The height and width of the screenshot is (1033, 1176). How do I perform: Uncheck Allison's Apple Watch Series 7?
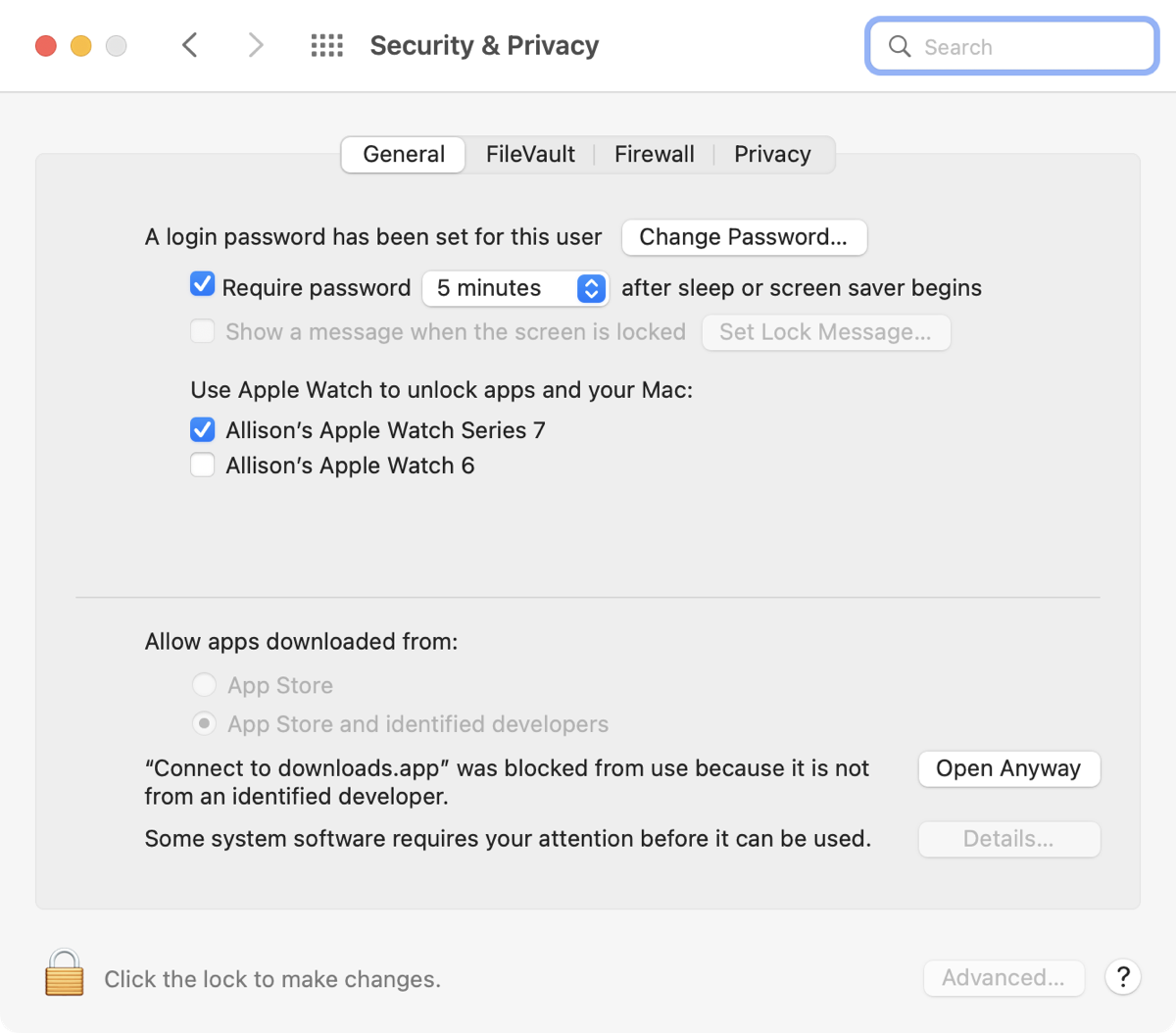coord(203,429)
